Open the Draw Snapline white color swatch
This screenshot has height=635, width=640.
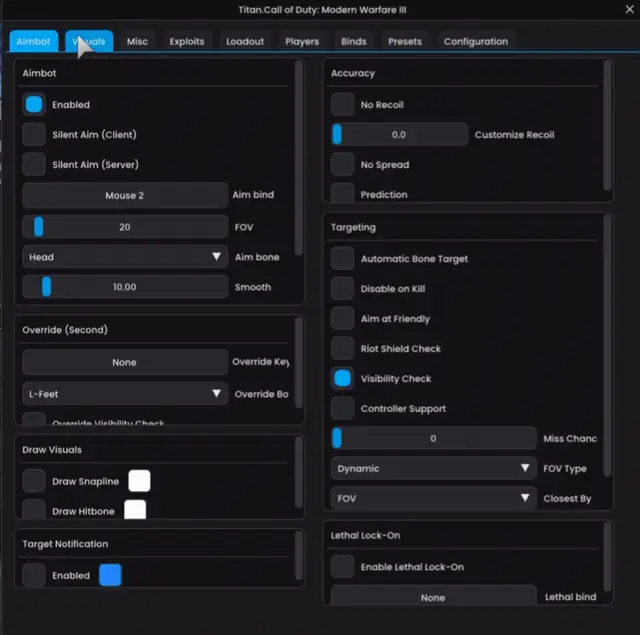tap(139, 481)
